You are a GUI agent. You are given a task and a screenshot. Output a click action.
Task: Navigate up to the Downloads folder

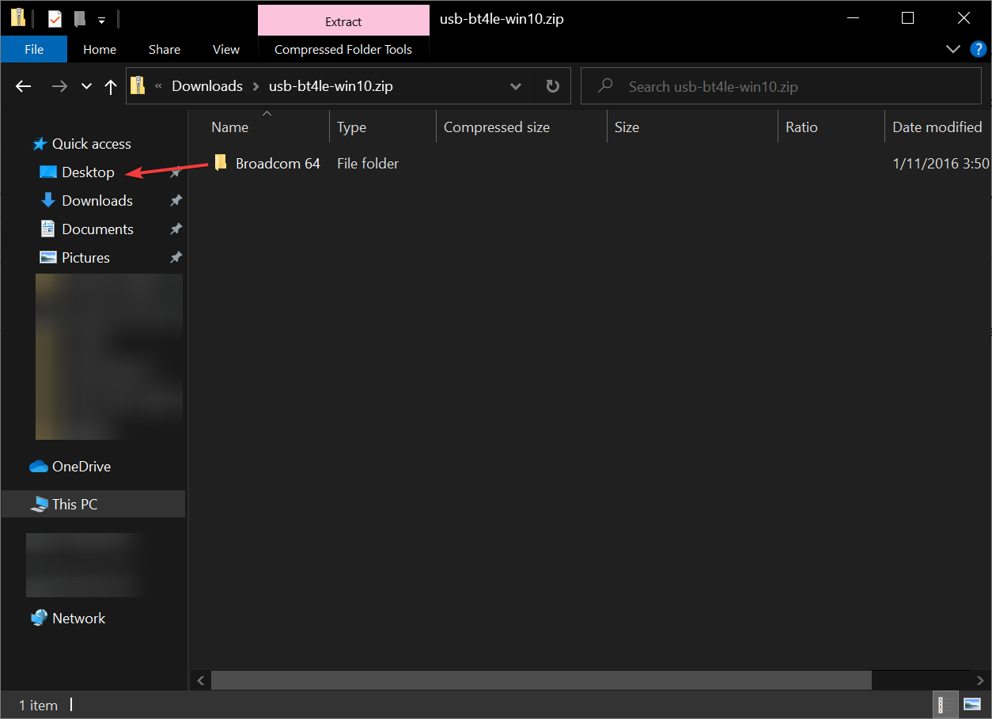(x=110, y=86)
